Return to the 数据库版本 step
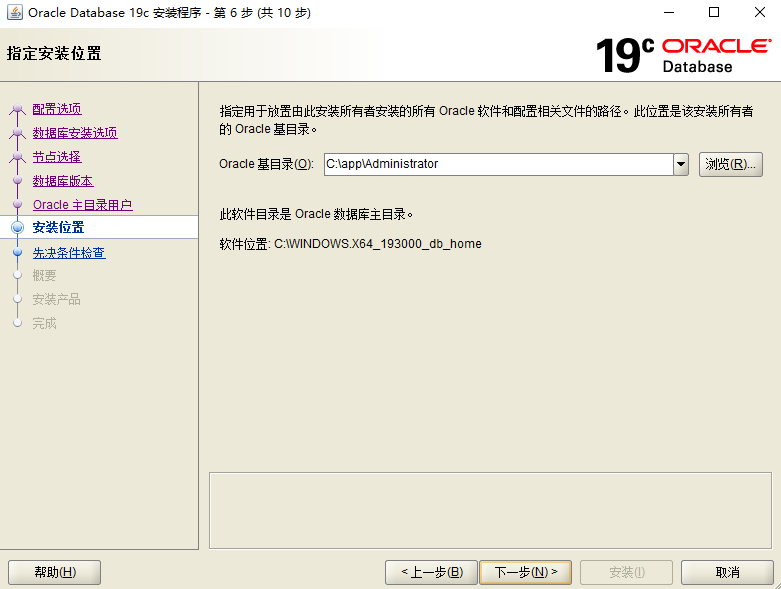This screenshot has width=781, height=589. tap(63, 181)
